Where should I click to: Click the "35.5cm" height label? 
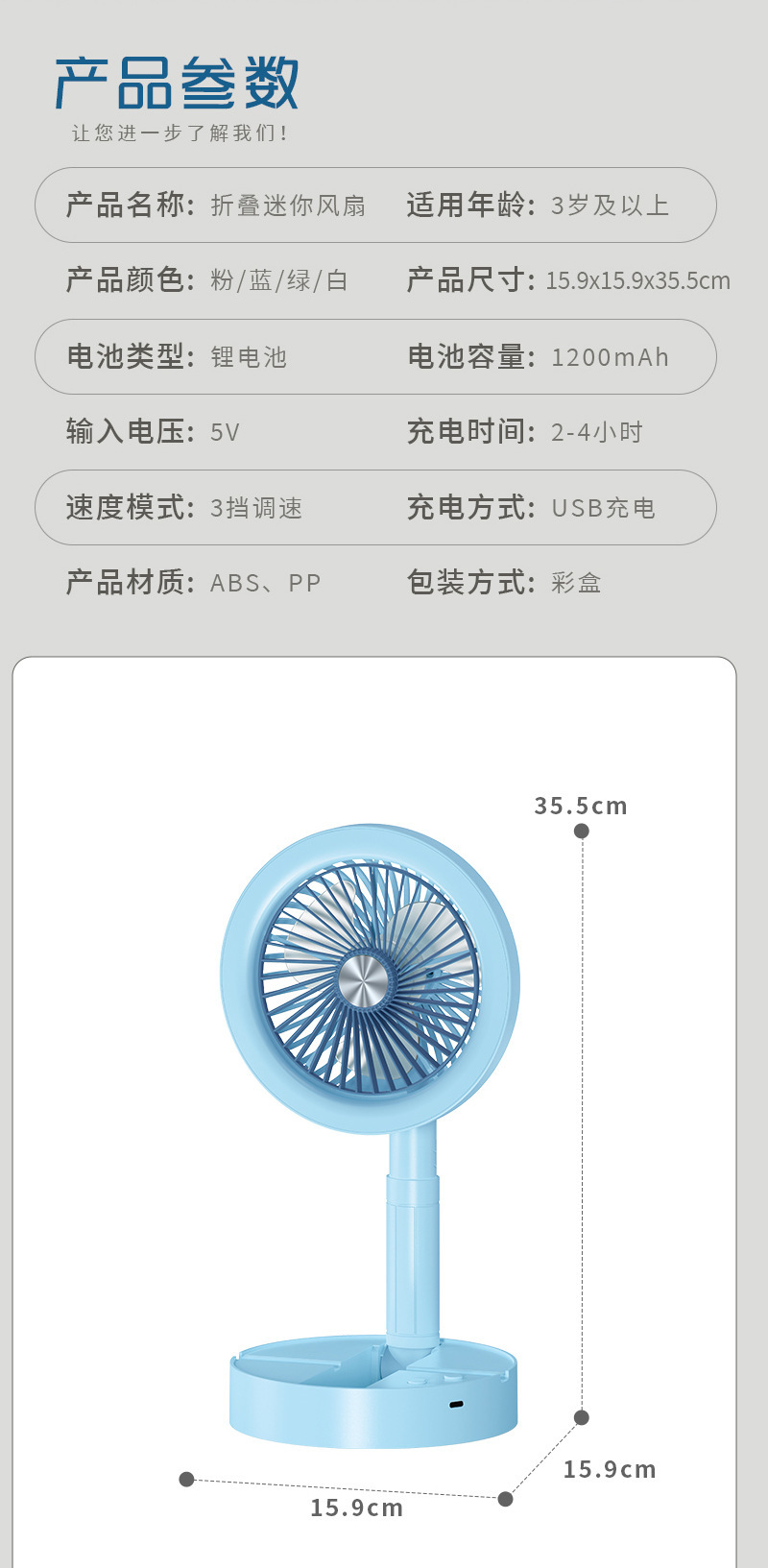click(x=581, y=806)
